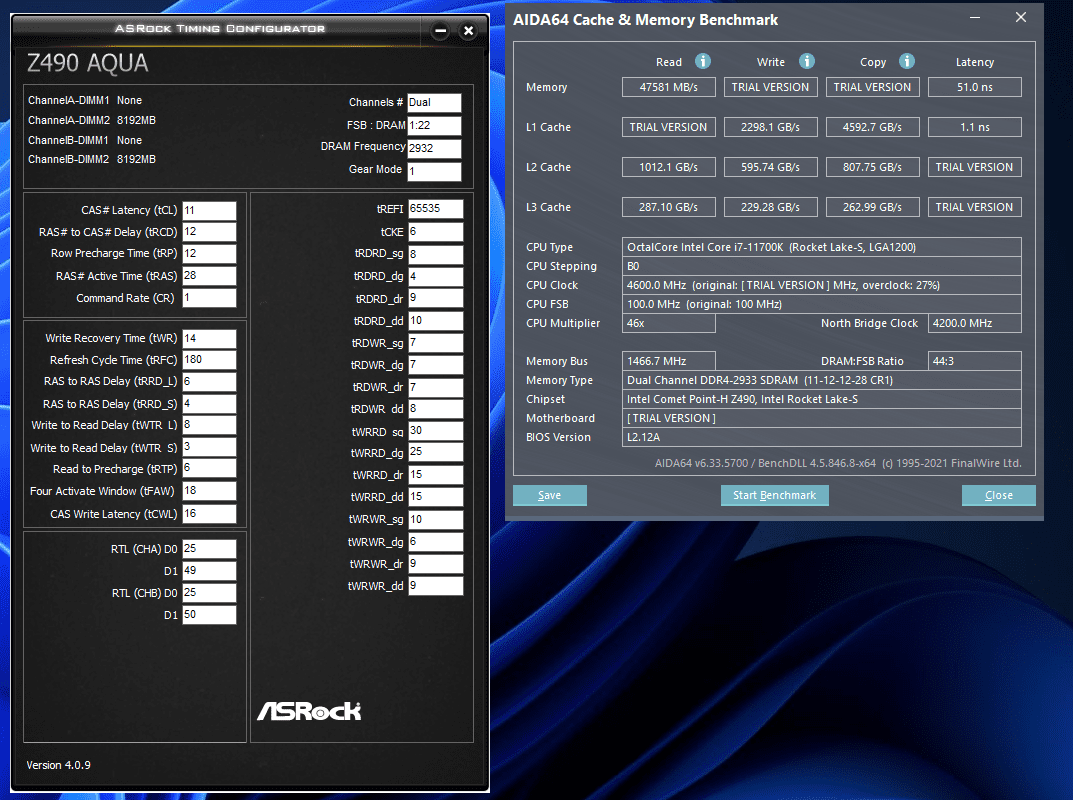Select the tRDRD_sg value field
This screenshot has width=1073, height=800.
[x=435, y=255]
